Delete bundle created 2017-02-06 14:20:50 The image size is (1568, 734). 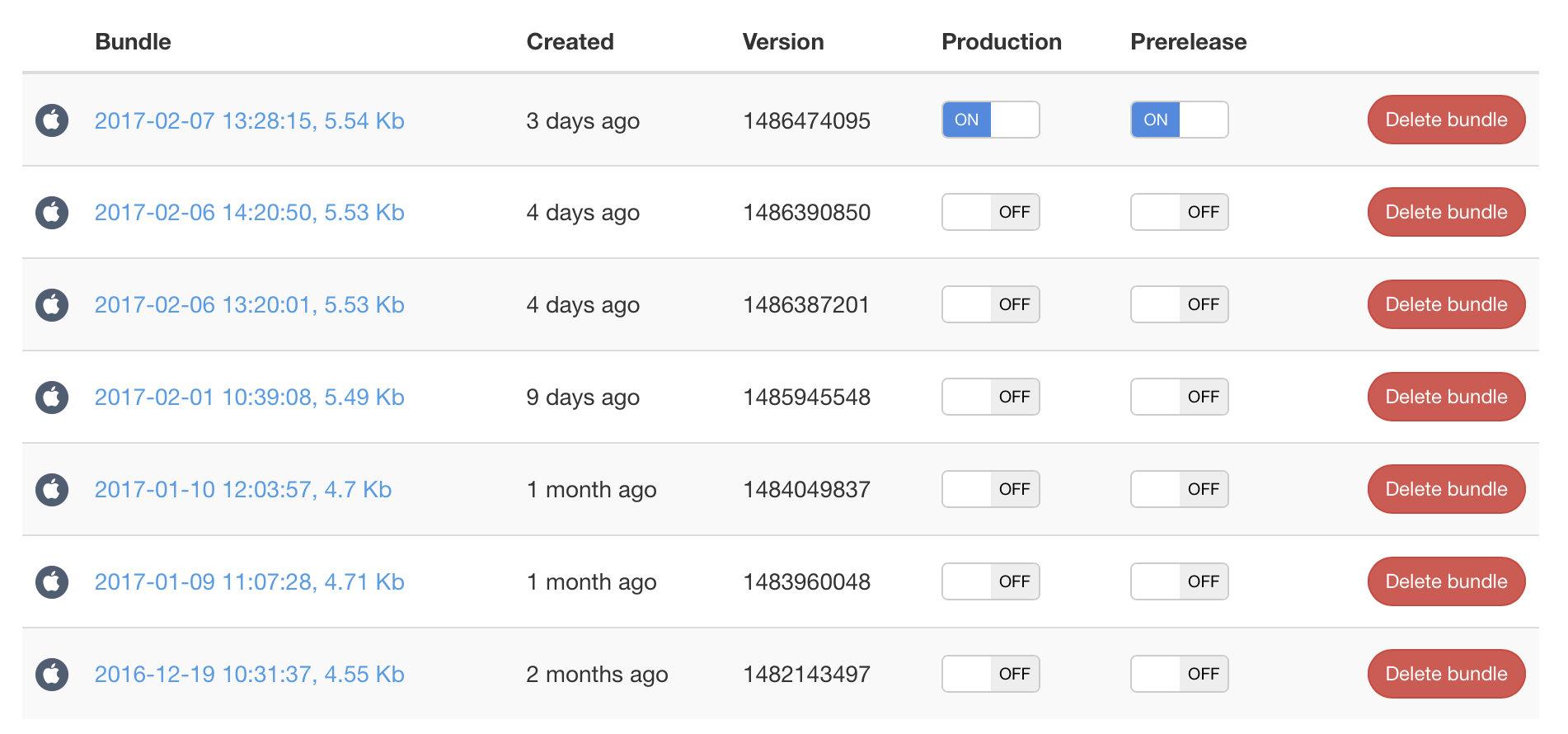coord(1446,213)
